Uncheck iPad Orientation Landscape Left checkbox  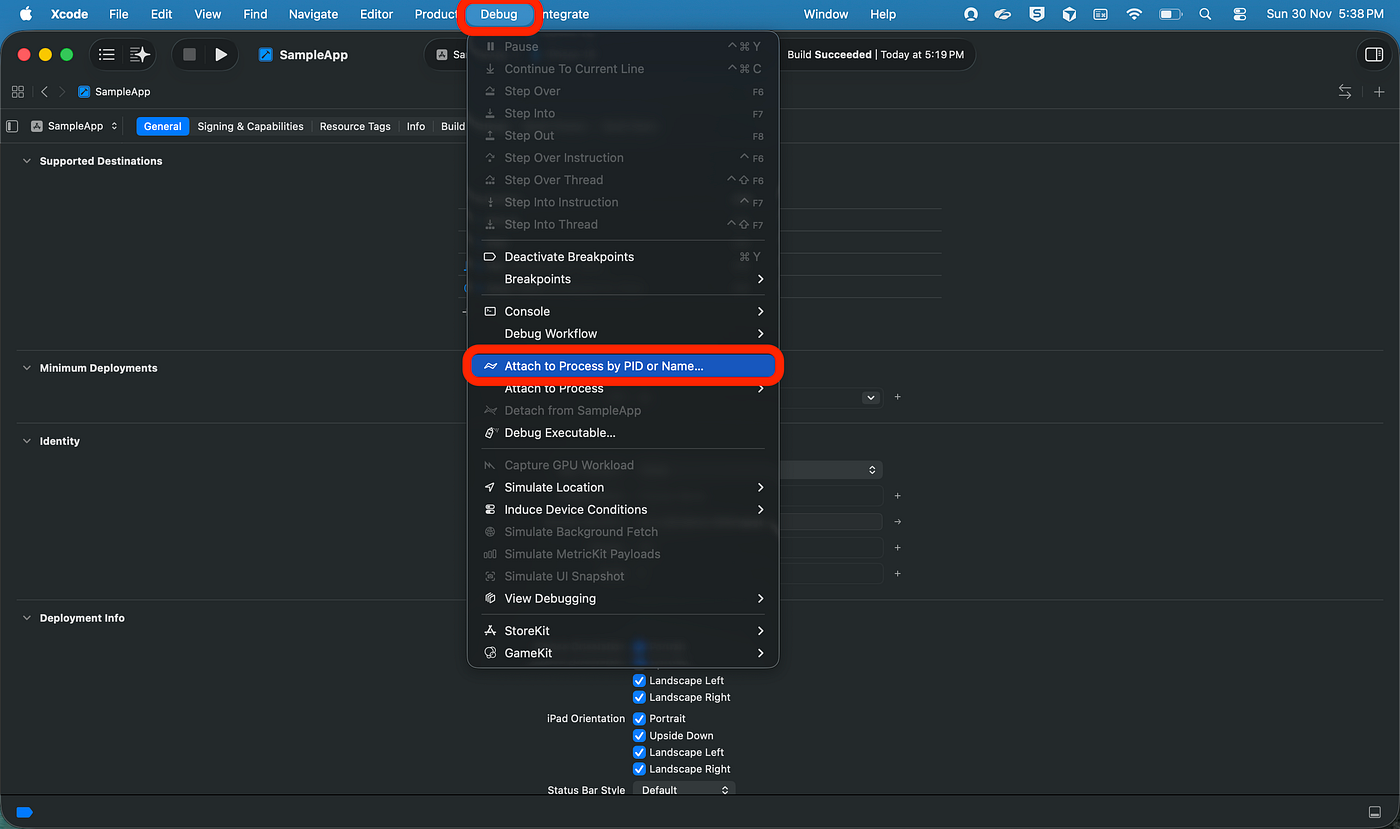(639, 752)
